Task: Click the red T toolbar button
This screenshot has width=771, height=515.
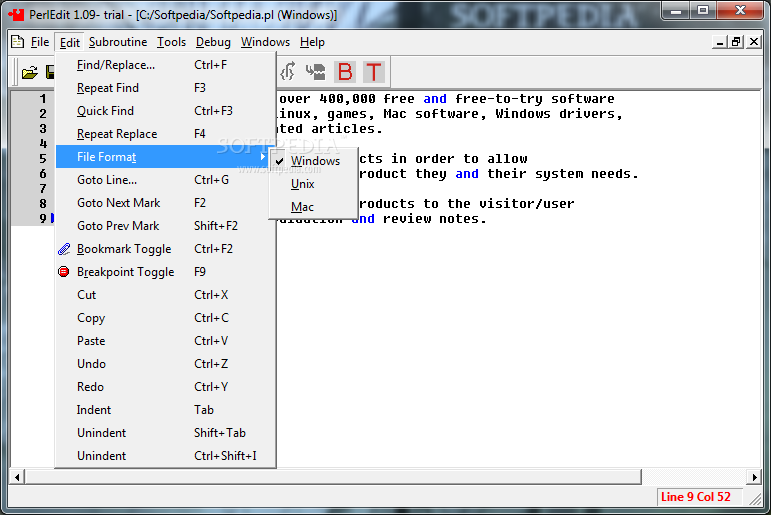Action: pos(374,72)
